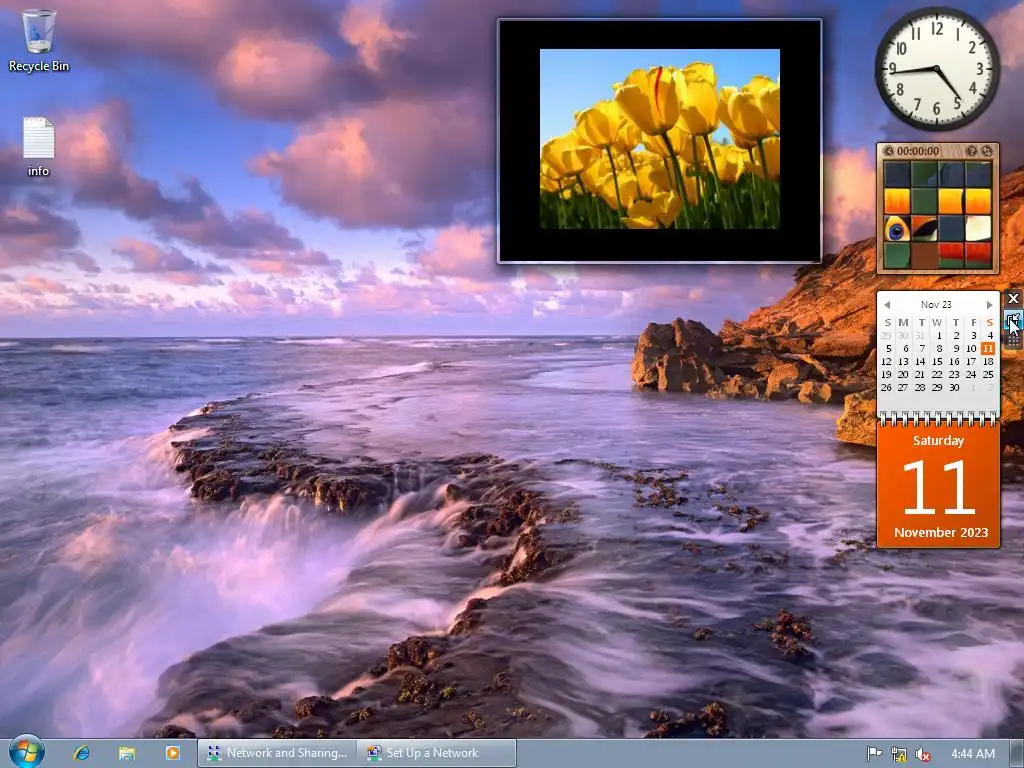Select date 22 in calendar gadget

coord(936,375)
